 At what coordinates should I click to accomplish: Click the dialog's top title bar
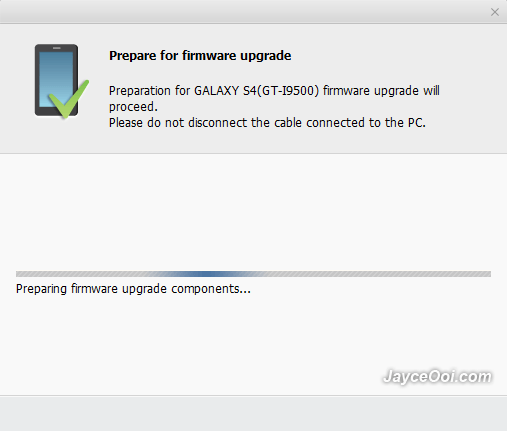click(x=243, y=12)
